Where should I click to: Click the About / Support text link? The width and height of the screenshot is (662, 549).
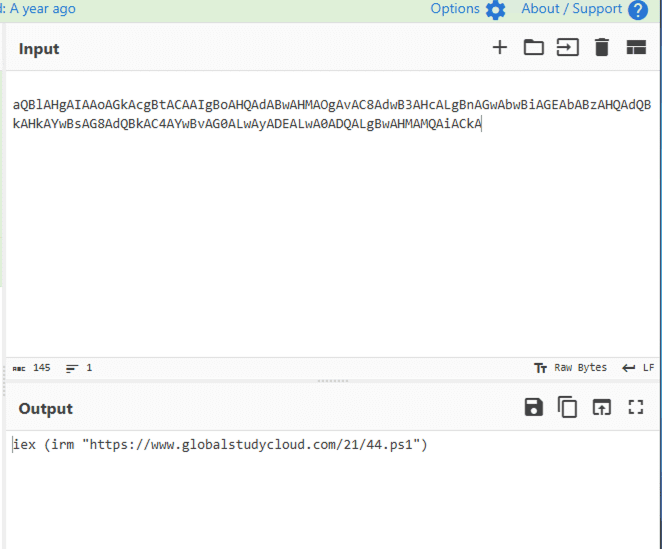point(571,9)
